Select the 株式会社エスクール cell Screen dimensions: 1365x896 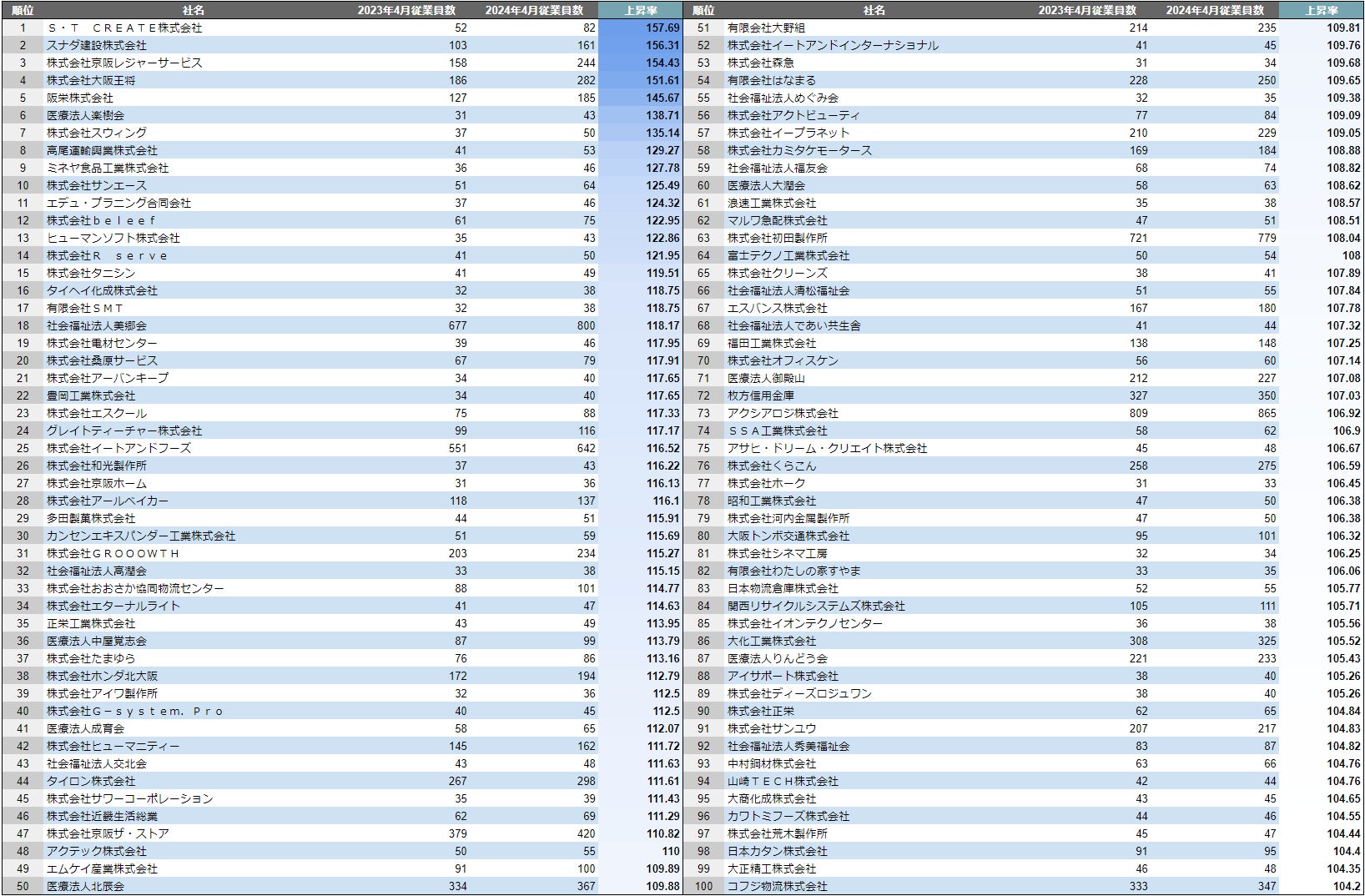97,413
